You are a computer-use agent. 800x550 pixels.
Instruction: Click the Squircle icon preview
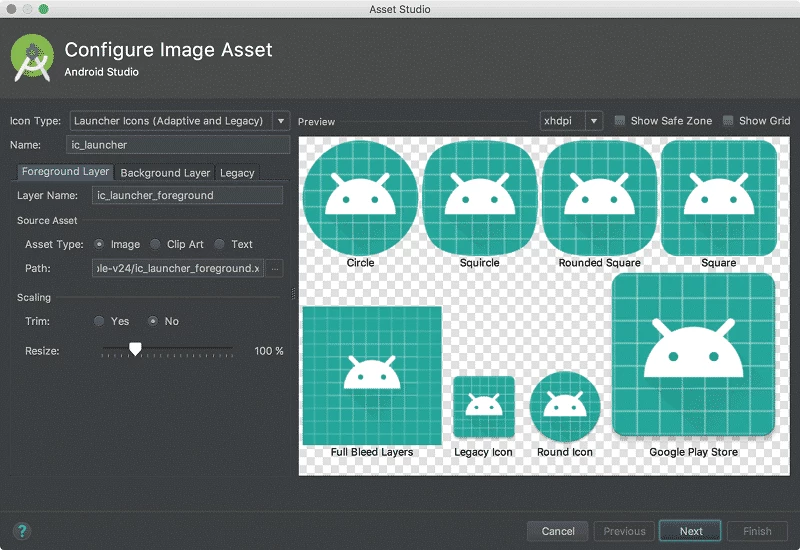point(480,198)
